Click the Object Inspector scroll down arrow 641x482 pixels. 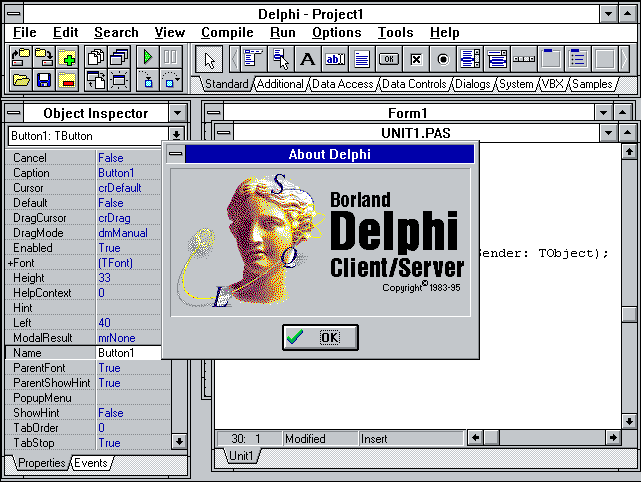click(178, 441)
